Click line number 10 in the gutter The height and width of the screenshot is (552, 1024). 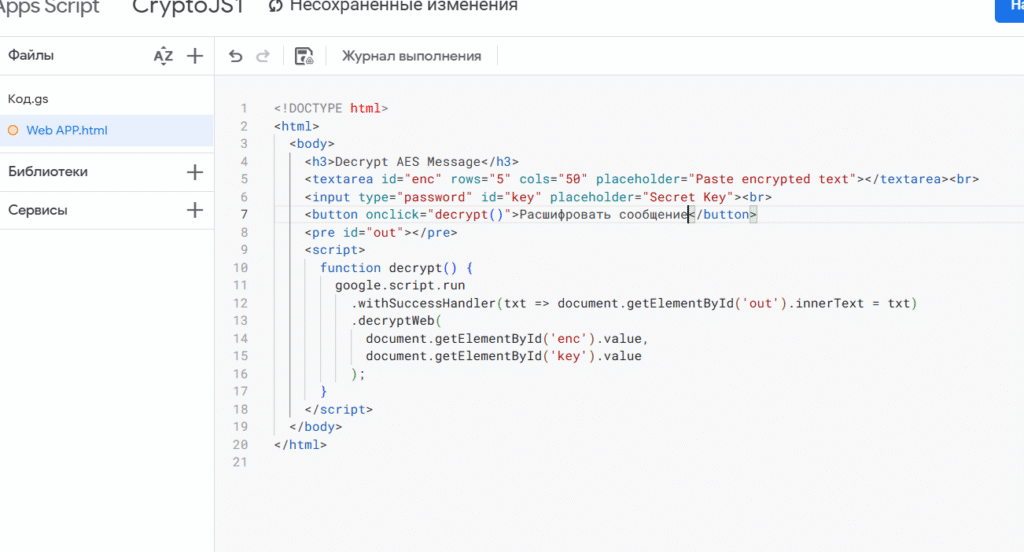click(x=240, y=268)
